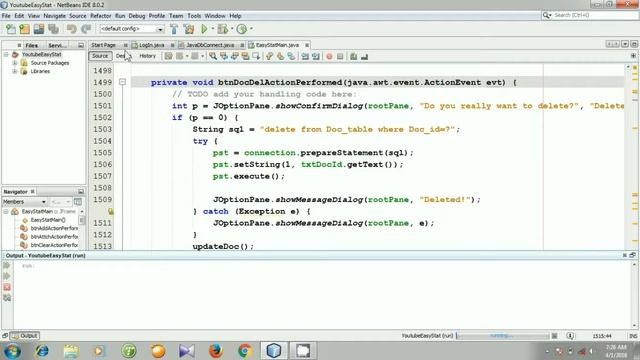Open Internet Explorer from the taskbar
The width and height of the screenshot is (640, 360).
(x=42, y=351)
